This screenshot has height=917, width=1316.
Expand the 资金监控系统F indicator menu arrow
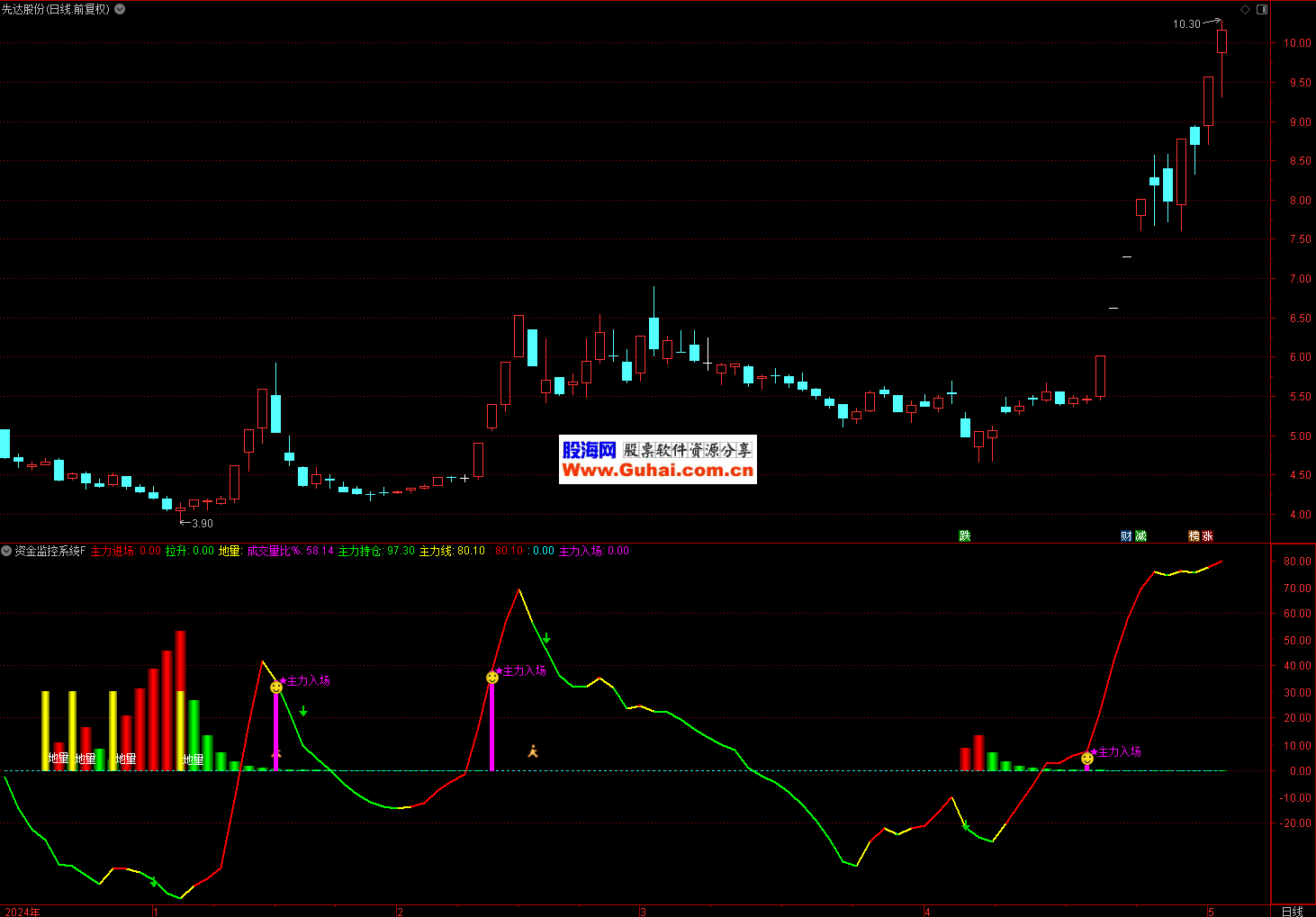pos(6,551)
